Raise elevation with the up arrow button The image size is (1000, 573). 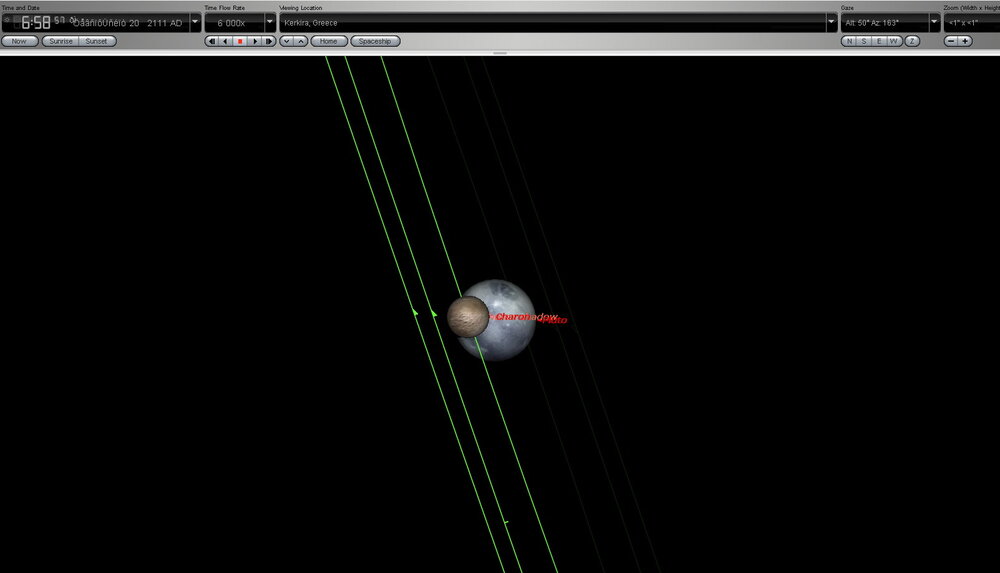pos(300,41)
